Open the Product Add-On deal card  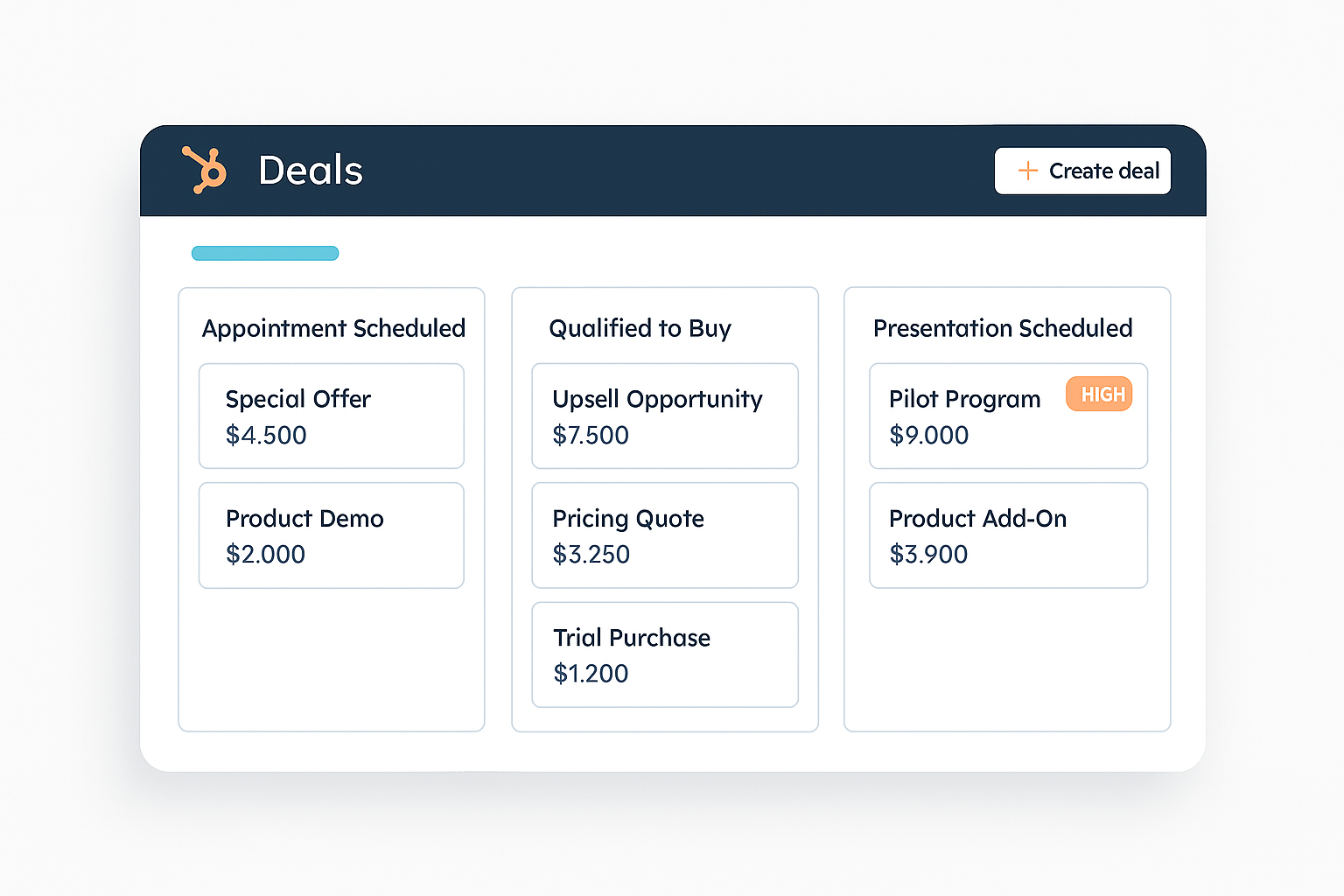[1008, 535]
